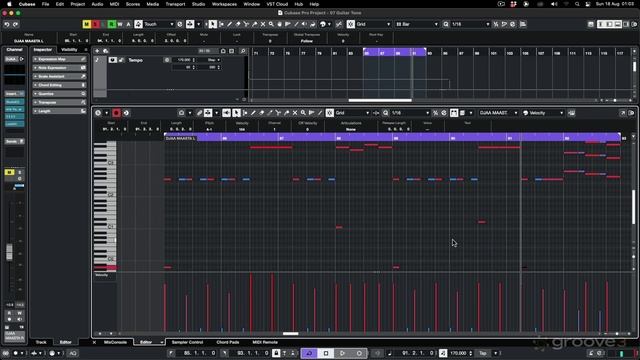This screenshot has width=640, height=360.
Task: Click the project overview horizontal scrollbar thumb
Action: point(380,100)
